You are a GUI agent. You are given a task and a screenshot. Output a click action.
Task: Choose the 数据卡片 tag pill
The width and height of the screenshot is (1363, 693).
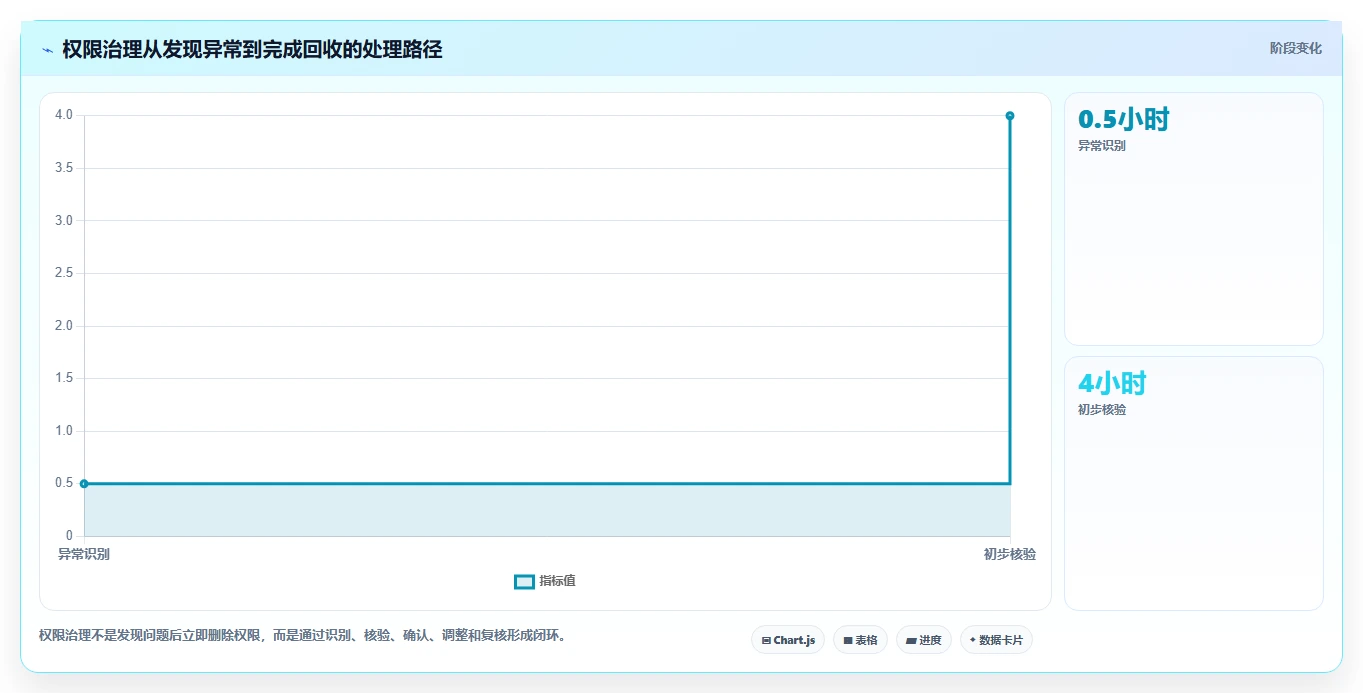tap(996, 640)
